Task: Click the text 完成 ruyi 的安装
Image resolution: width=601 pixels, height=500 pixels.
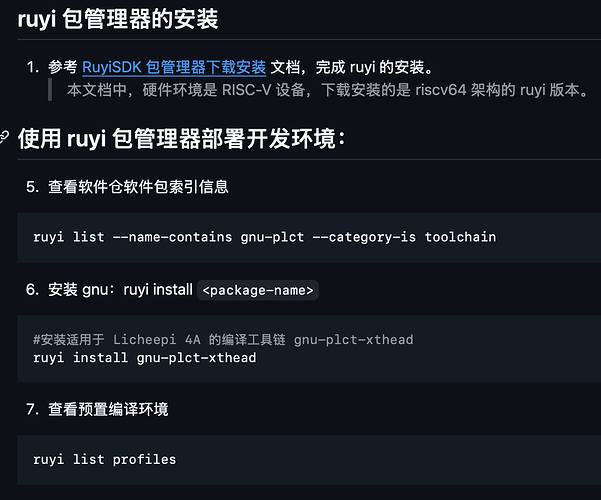Action: (374, 67)
